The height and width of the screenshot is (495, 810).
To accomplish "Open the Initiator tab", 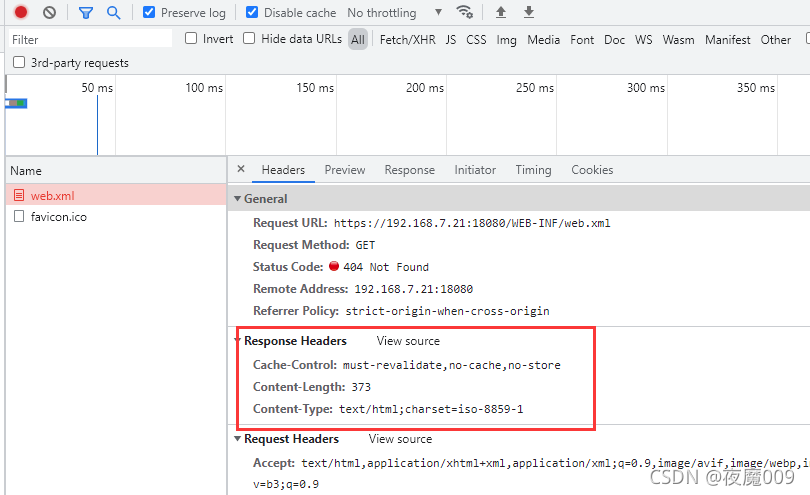I will point(475,170).
